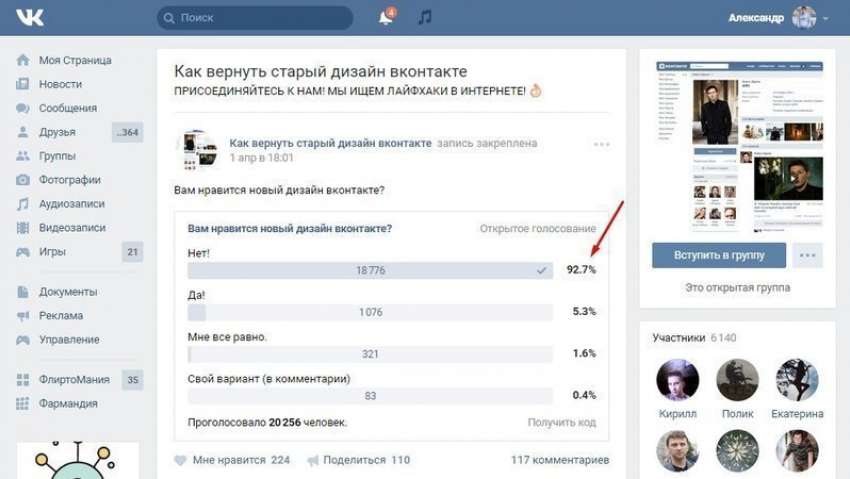The width and height of the screenshot is (850, 479).
Task: Click the Друзья counter badge 364
Action: [x=127, y=132]
